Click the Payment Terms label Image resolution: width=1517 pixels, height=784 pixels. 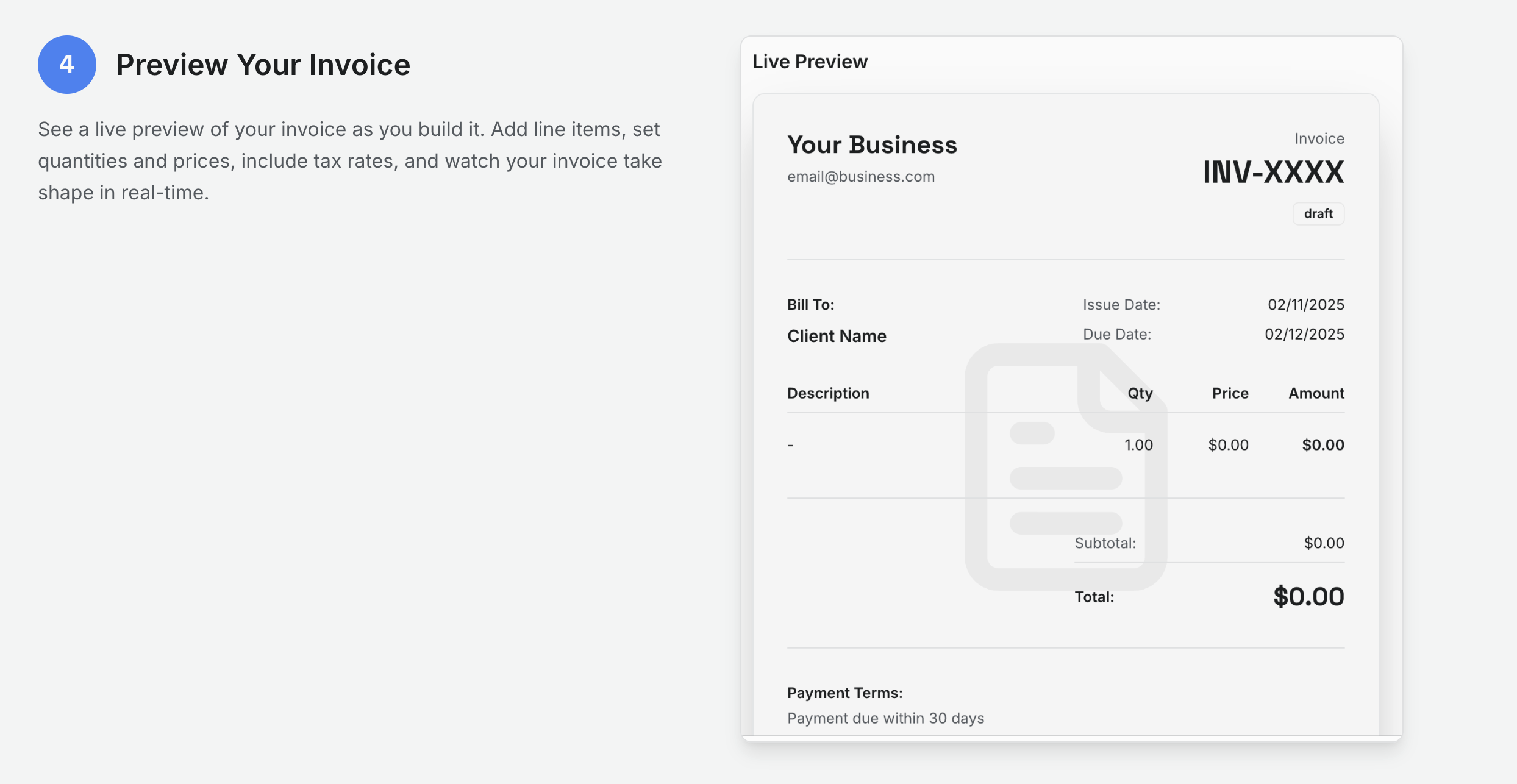click(x=844, y=693)
